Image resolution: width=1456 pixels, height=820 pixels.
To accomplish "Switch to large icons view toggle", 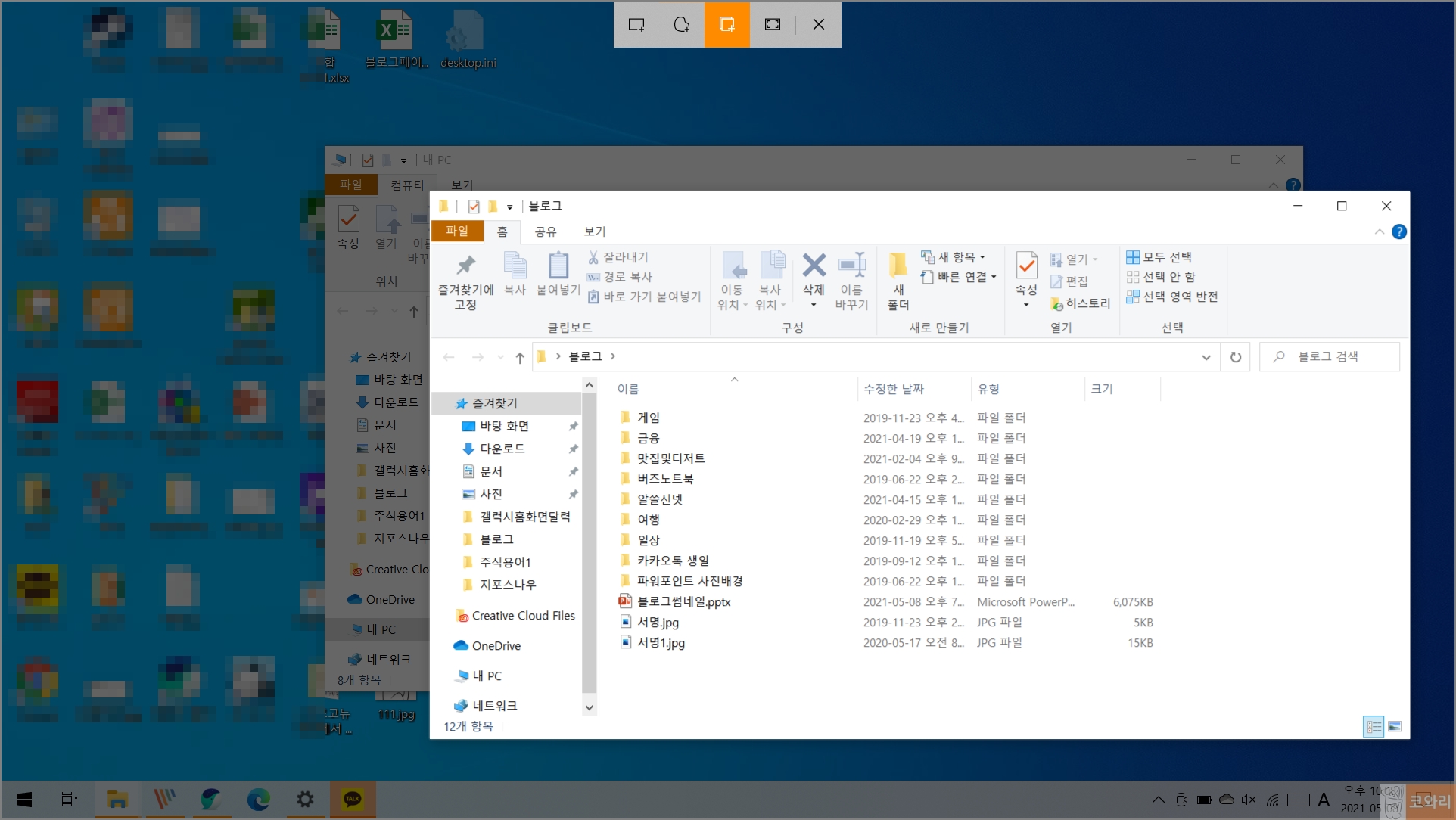I will (1395, 726).
